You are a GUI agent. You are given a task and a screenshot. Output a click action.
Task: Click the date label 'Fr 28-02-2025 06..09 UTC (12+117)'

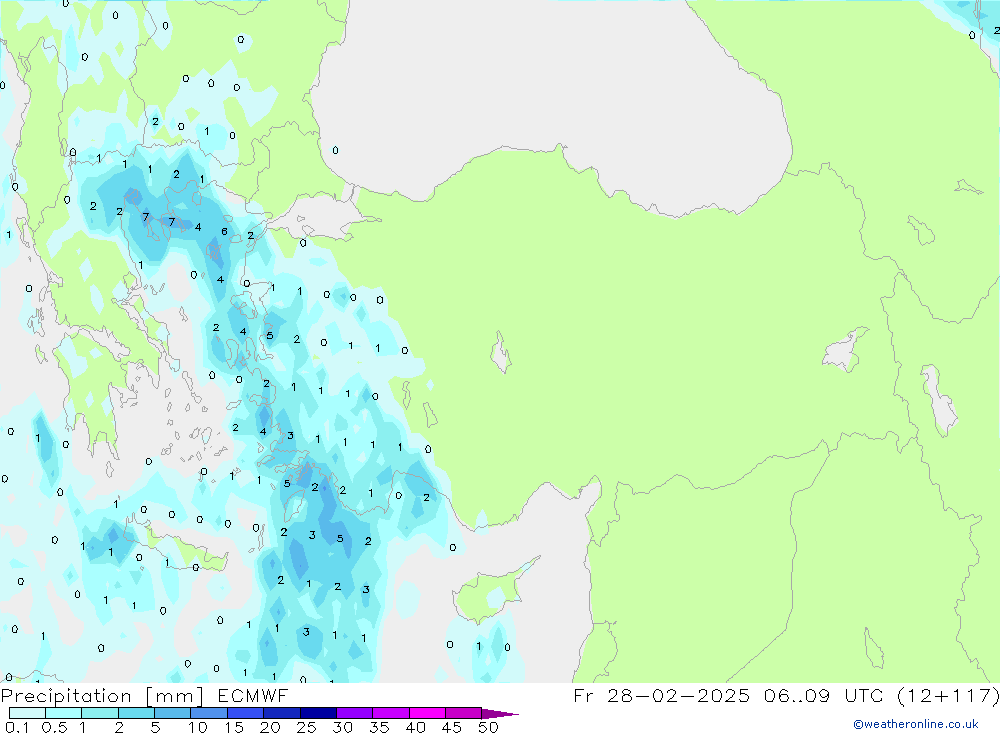(786, 695)
